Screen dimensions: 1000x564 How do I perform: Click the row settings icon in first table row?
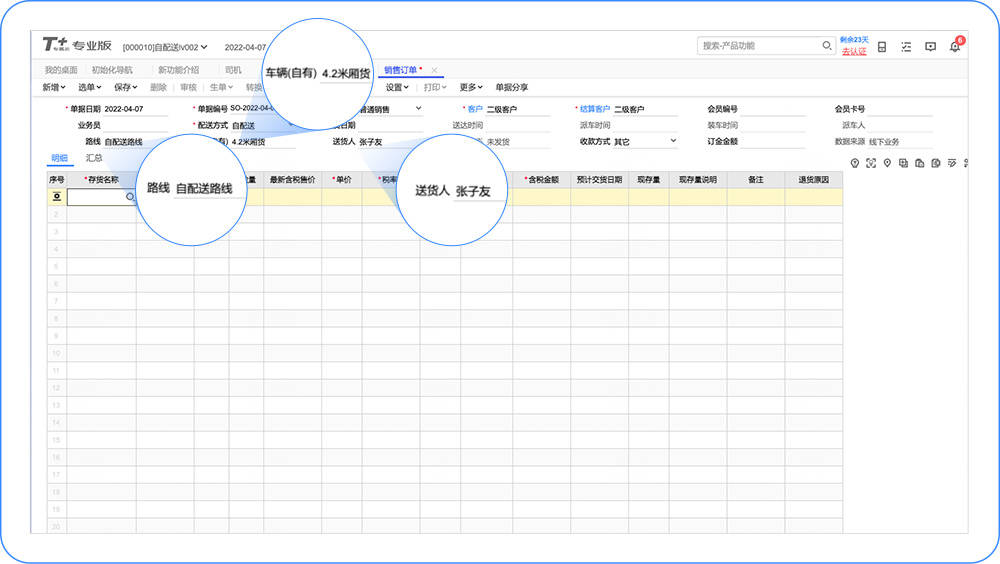point(57,197)
